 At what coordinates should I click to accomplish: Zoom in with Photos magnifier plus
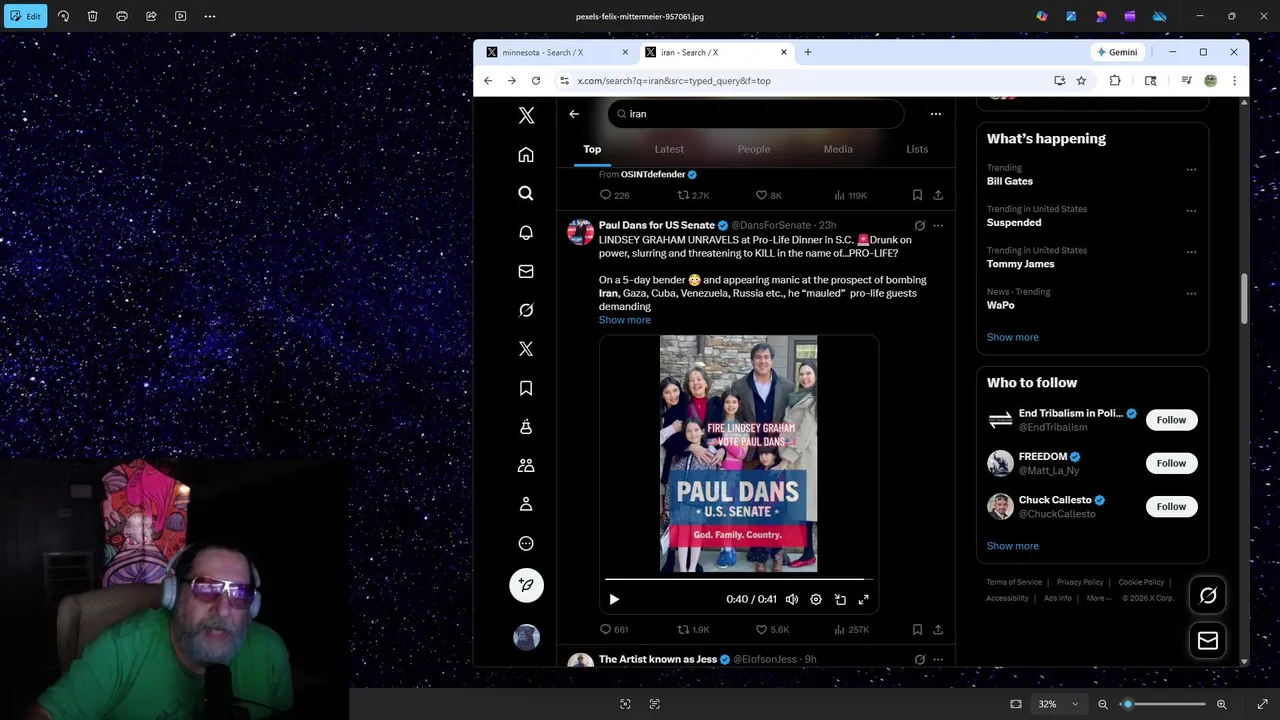[1221, 704]
